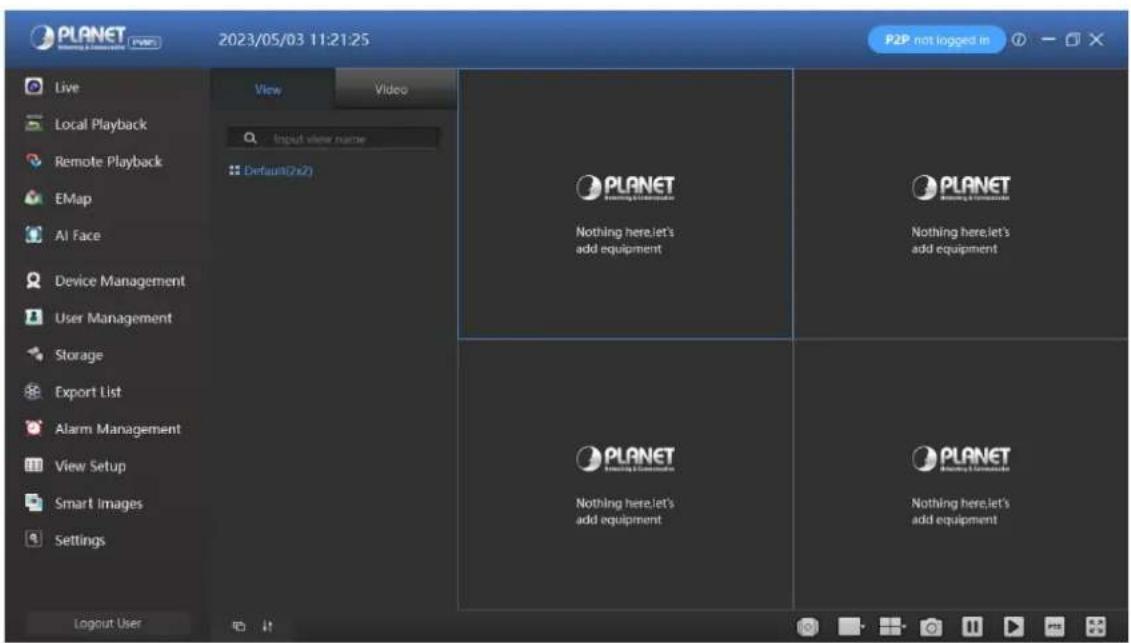Screen dimensions: 1131x643
Task: Click the View Setup icon
Action: 33,465
